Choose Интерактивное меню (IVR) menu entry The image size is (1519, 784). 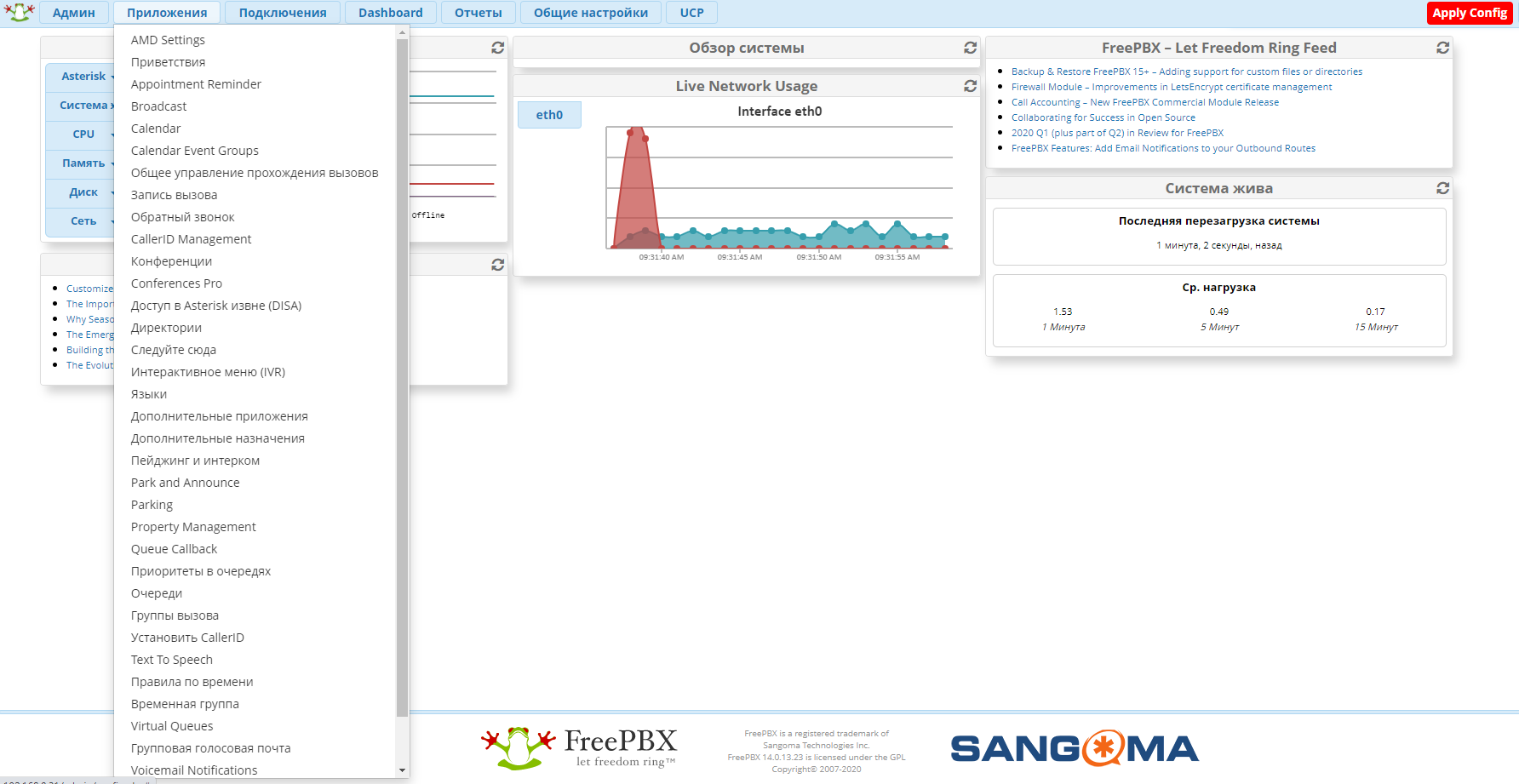coord(208,372)
